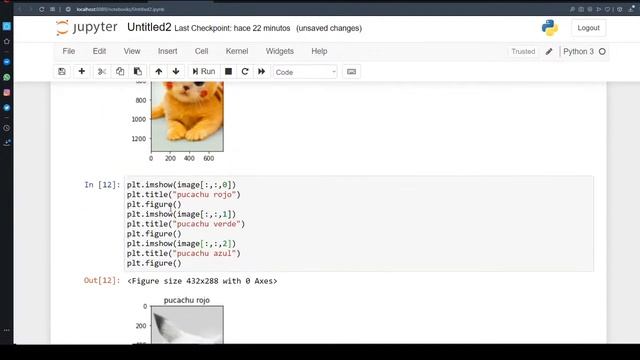Open the Edit menu

99,51
